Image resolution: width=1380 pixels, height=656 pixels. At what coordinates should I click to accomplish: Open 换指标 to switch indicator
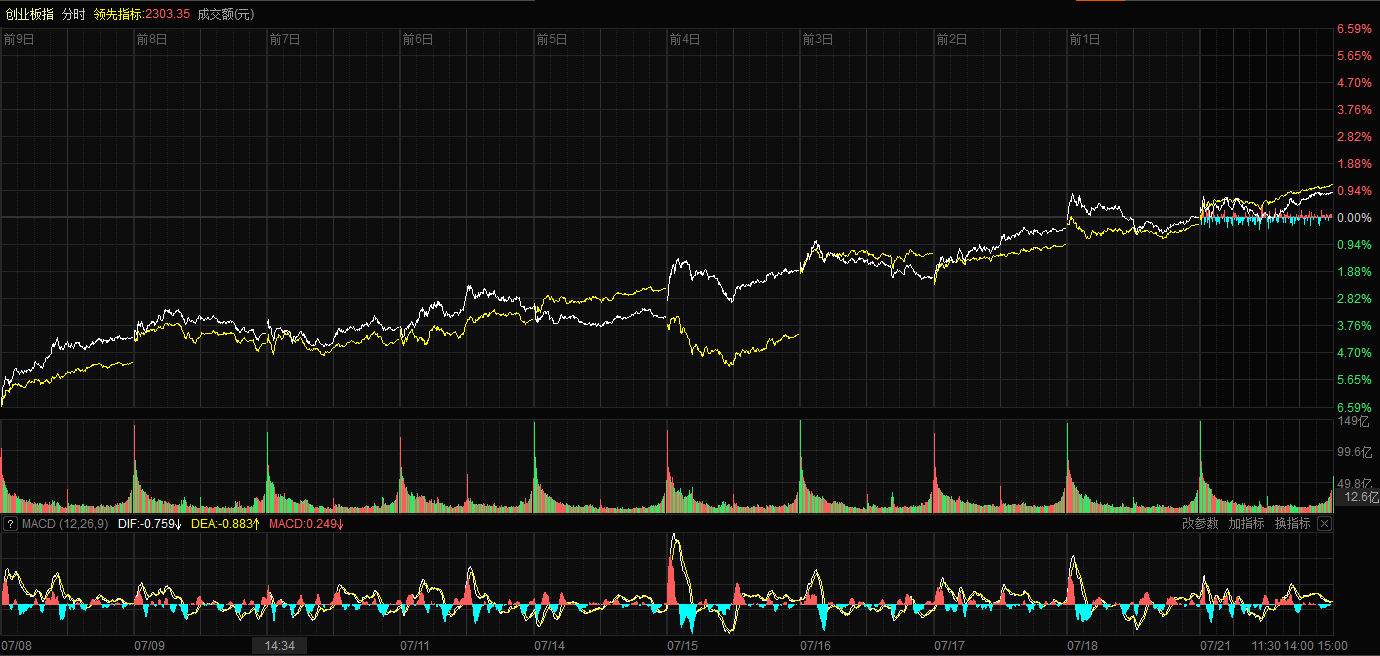1292,524
